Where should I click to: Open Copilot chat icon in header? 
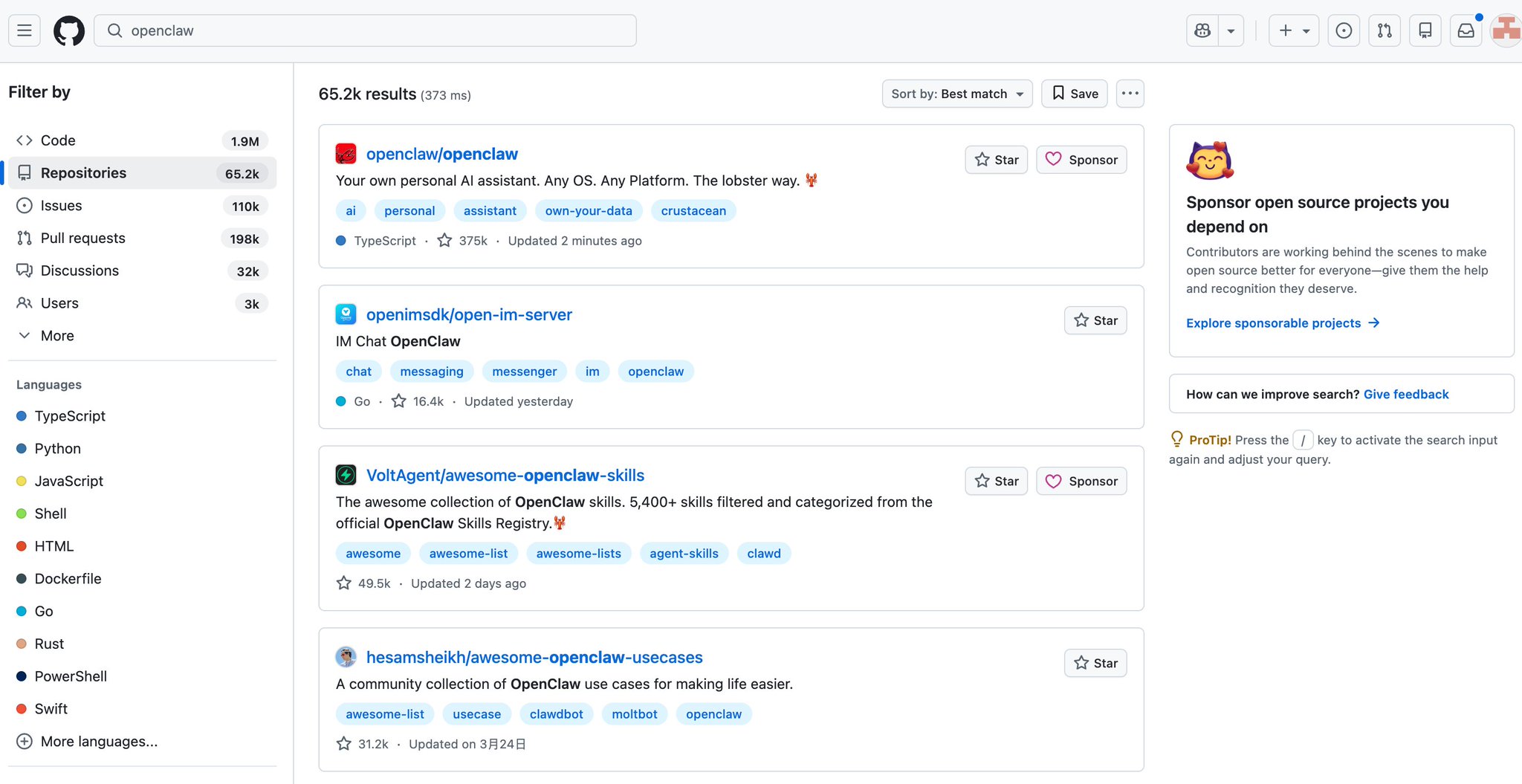(1202, 30)
